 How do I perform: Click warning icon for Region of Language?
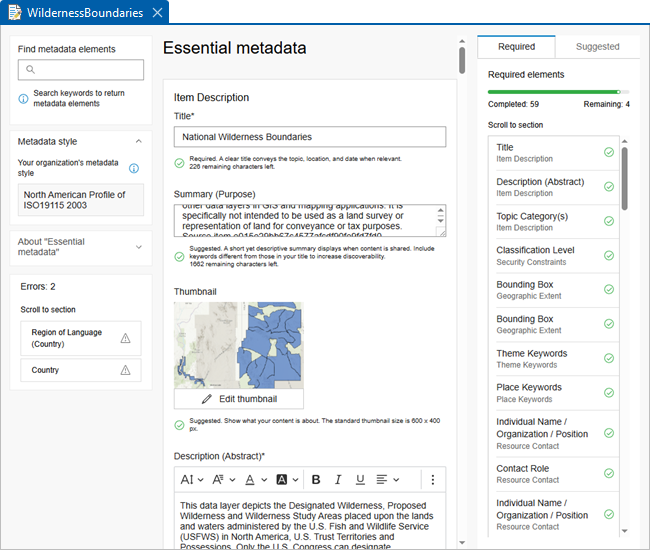coord(125,338)
